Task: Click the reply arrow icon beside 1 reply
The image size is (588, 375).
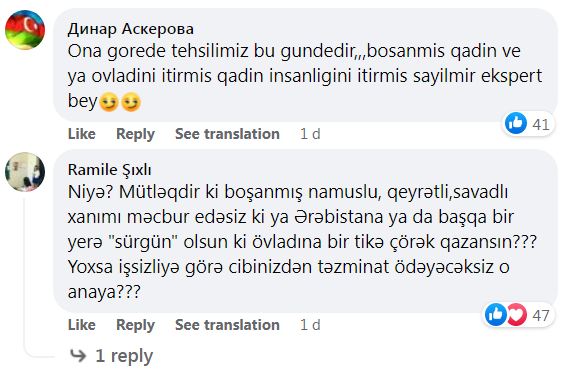Action: click(x=78, y=356)
